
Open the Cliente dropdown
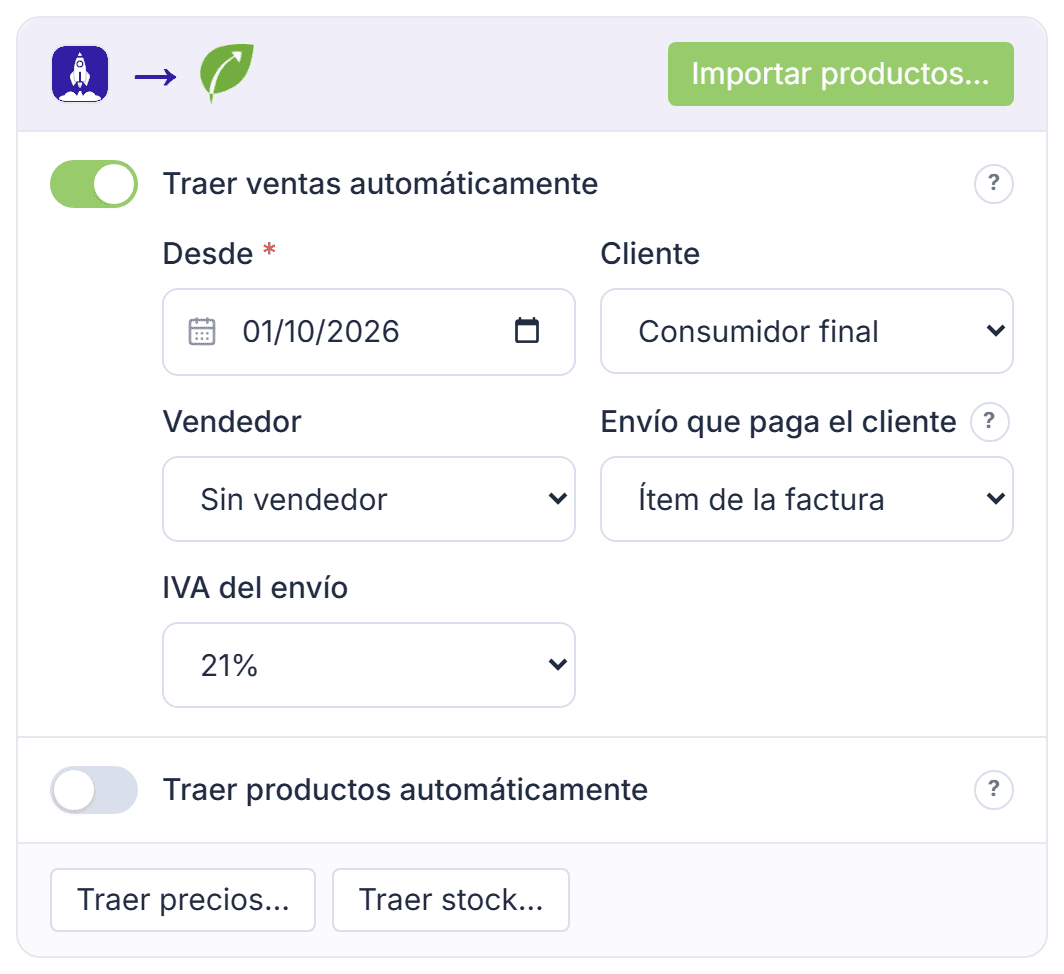(x=806, y=331)
